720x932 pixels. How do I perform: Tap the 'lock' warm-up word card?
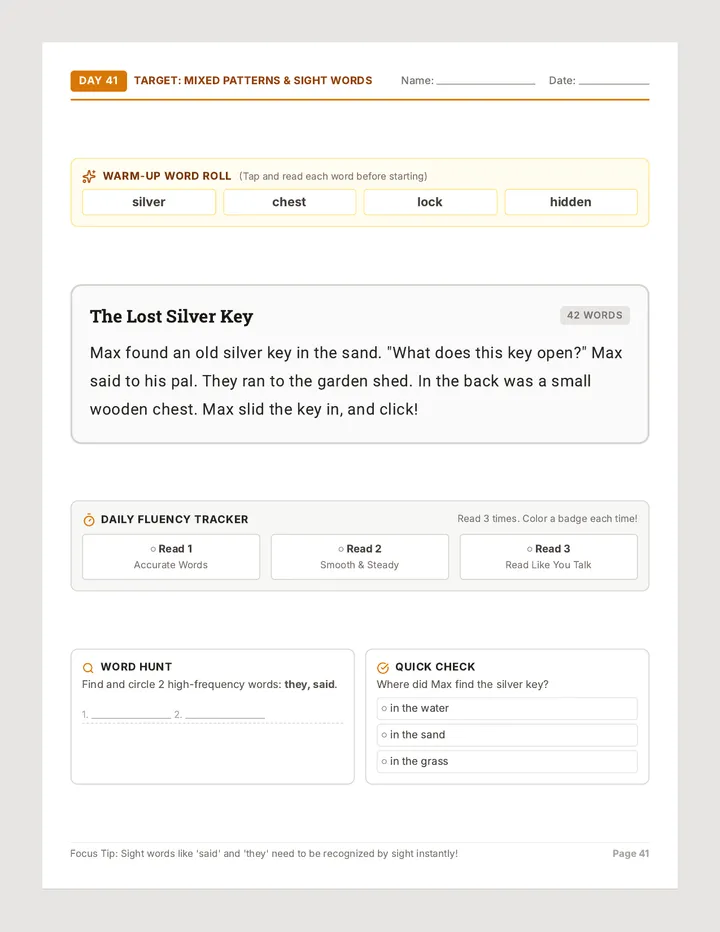tap(430, 202)
